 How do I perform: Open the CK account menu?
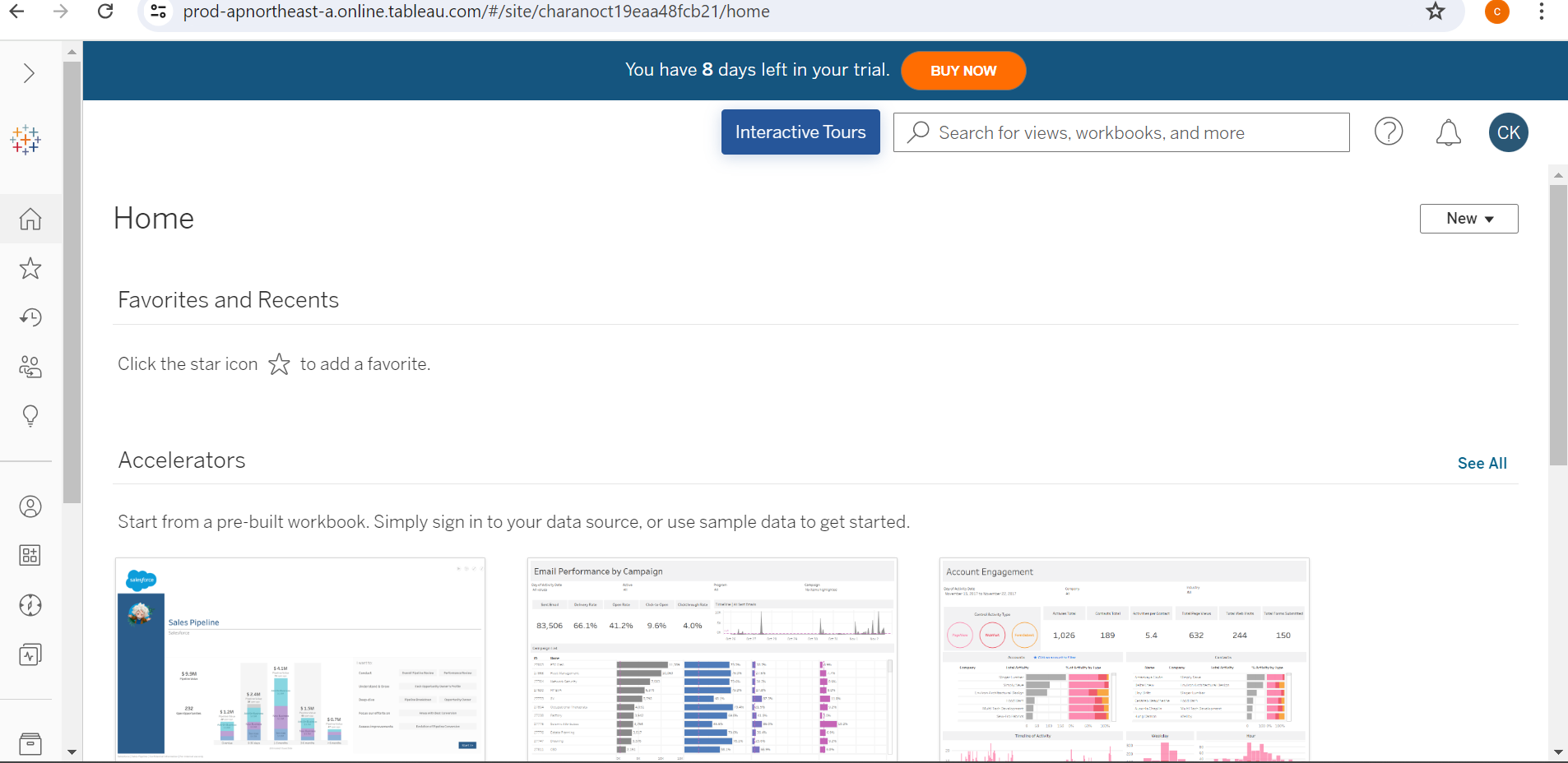[1509, 132]
